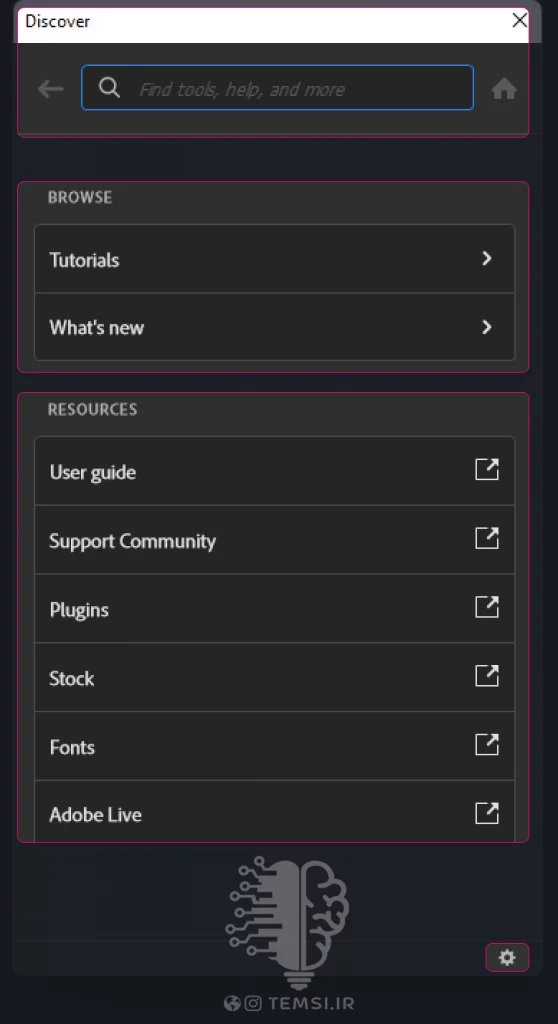Expand What's new with its chevron arrow
558x1024 pixels.
point(487,327)
